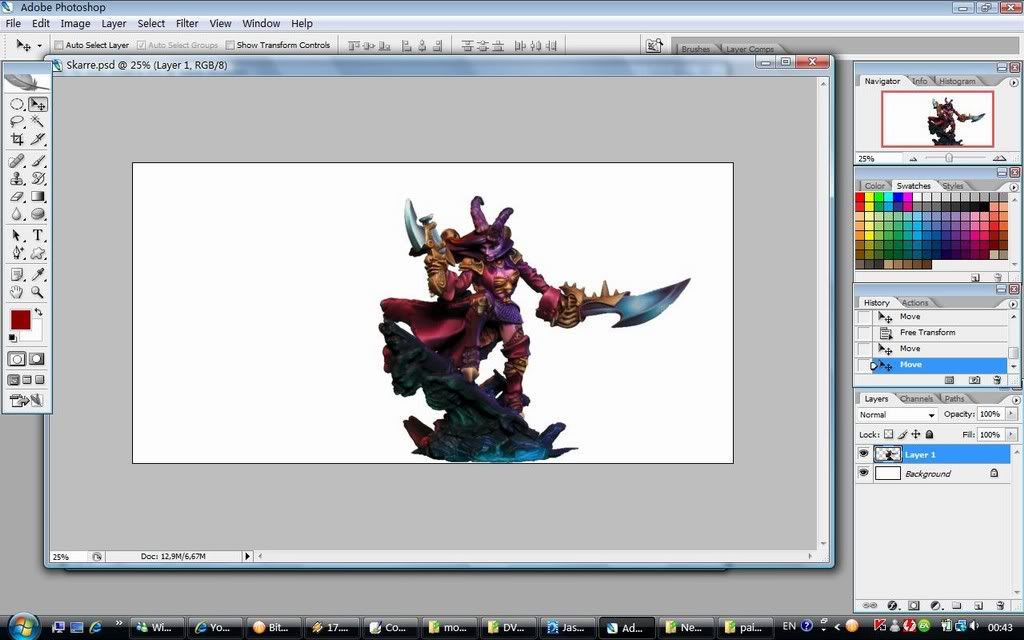The image size is (1024, 640).
Task: Create new layer in Layers panel
Action: click(x=978, y=605)
